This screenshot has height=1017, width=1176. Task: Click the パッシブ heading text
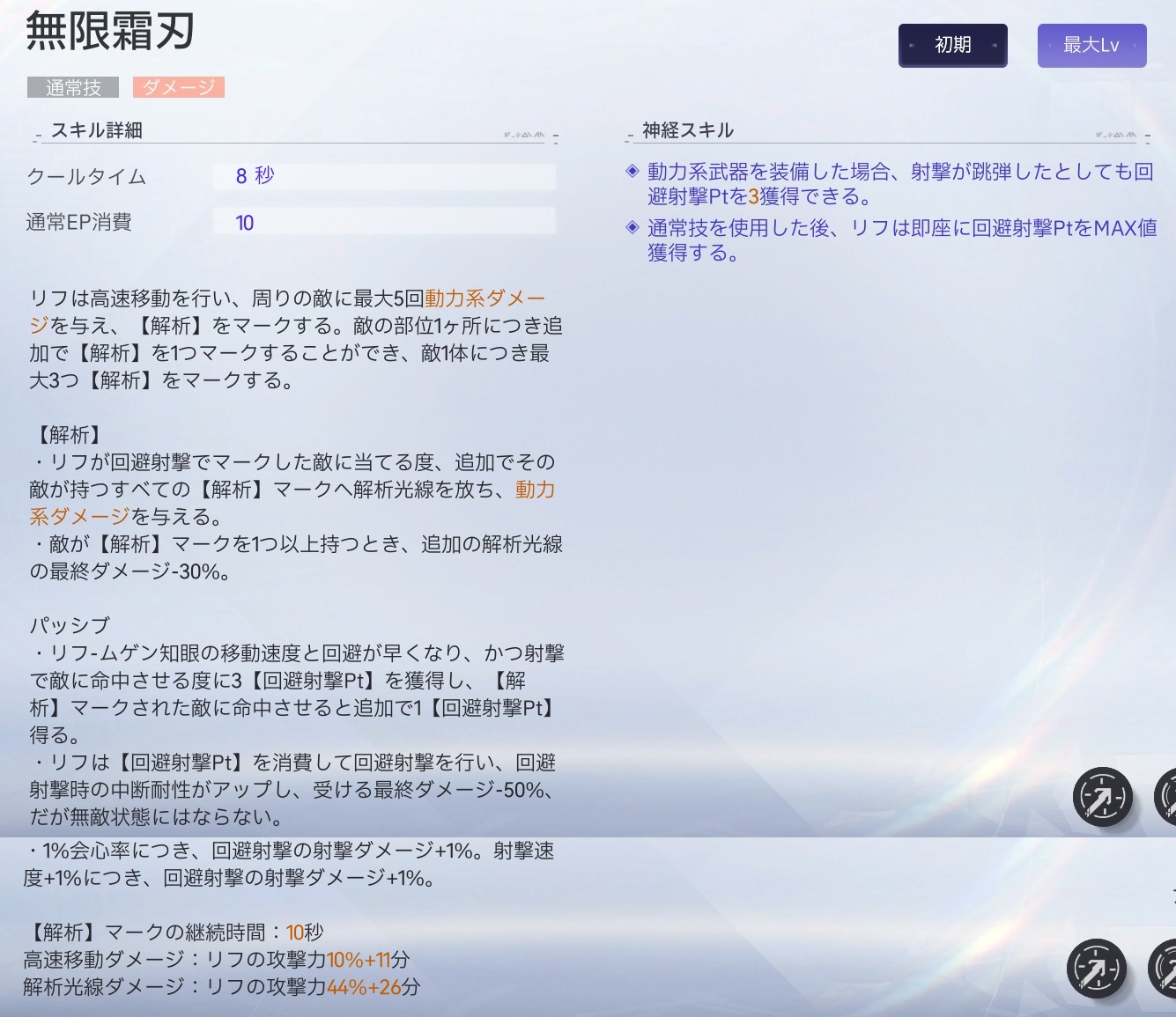[x=70, y=625]
